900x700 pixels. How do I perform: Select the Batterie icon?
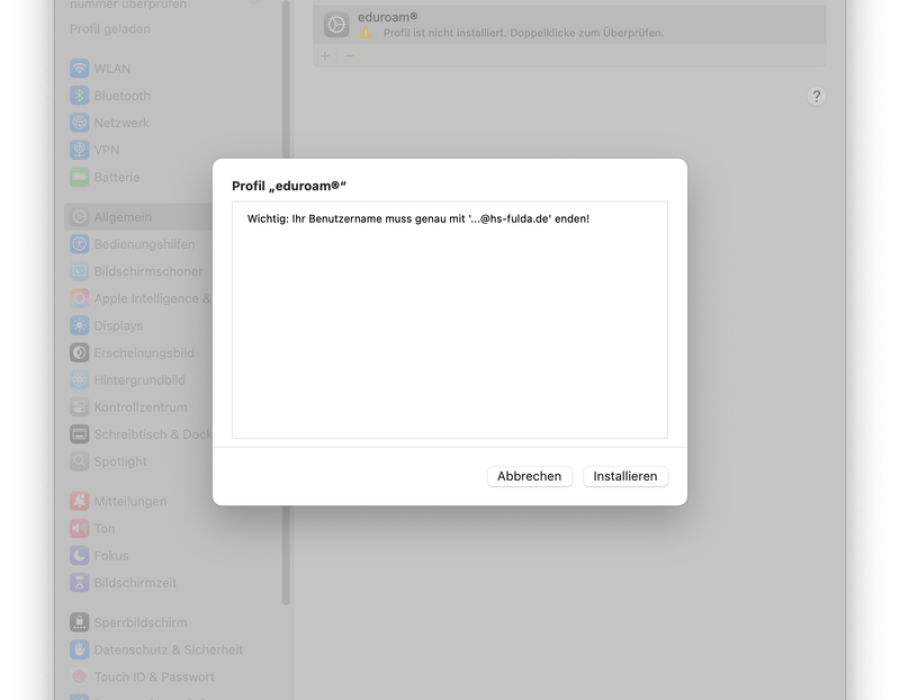point(79,177)
